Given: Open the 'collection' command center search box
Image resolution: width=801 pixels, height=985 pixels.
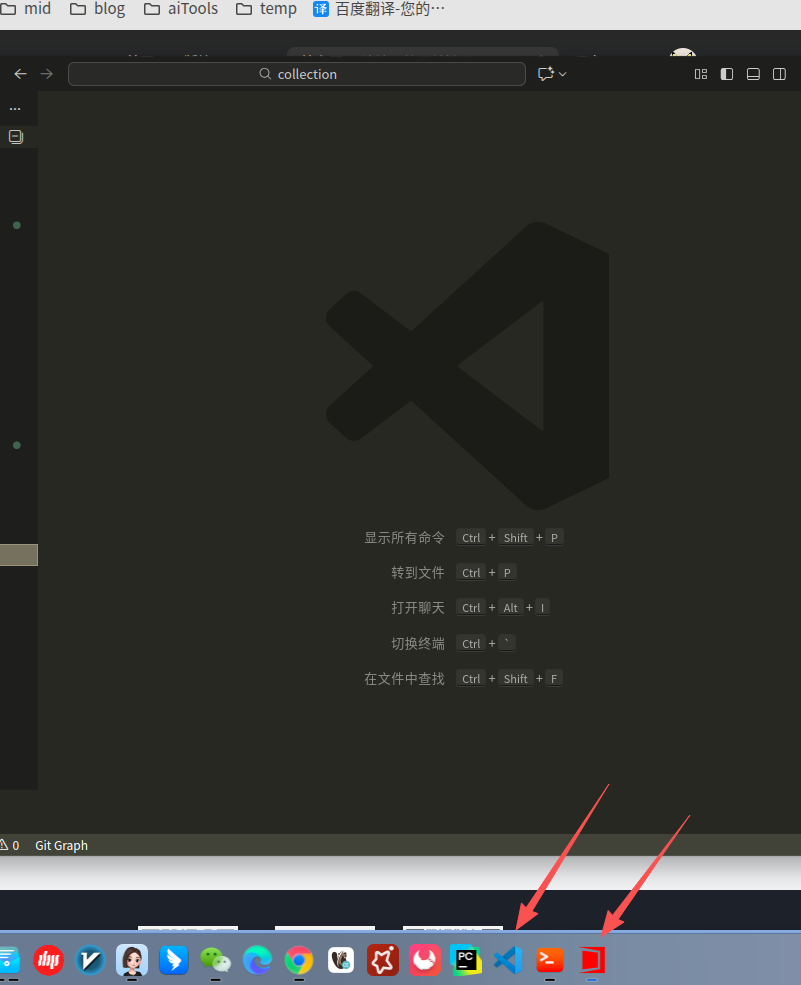Looking at the screenshot, I should pos(297,74).
